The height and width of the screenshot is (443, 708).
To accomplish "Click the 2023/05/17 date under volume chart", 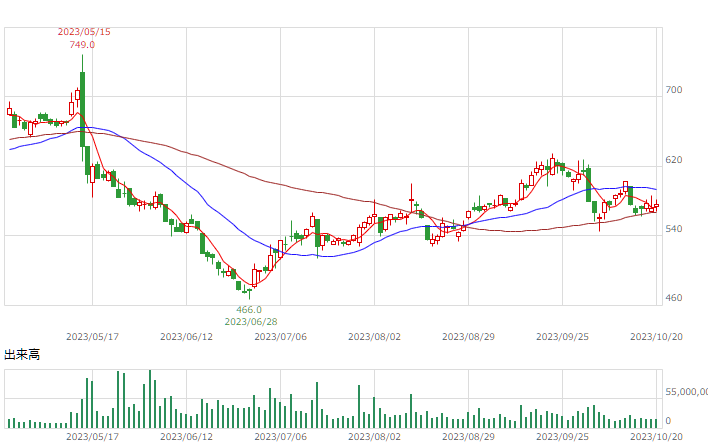I will tap(93, 437).
